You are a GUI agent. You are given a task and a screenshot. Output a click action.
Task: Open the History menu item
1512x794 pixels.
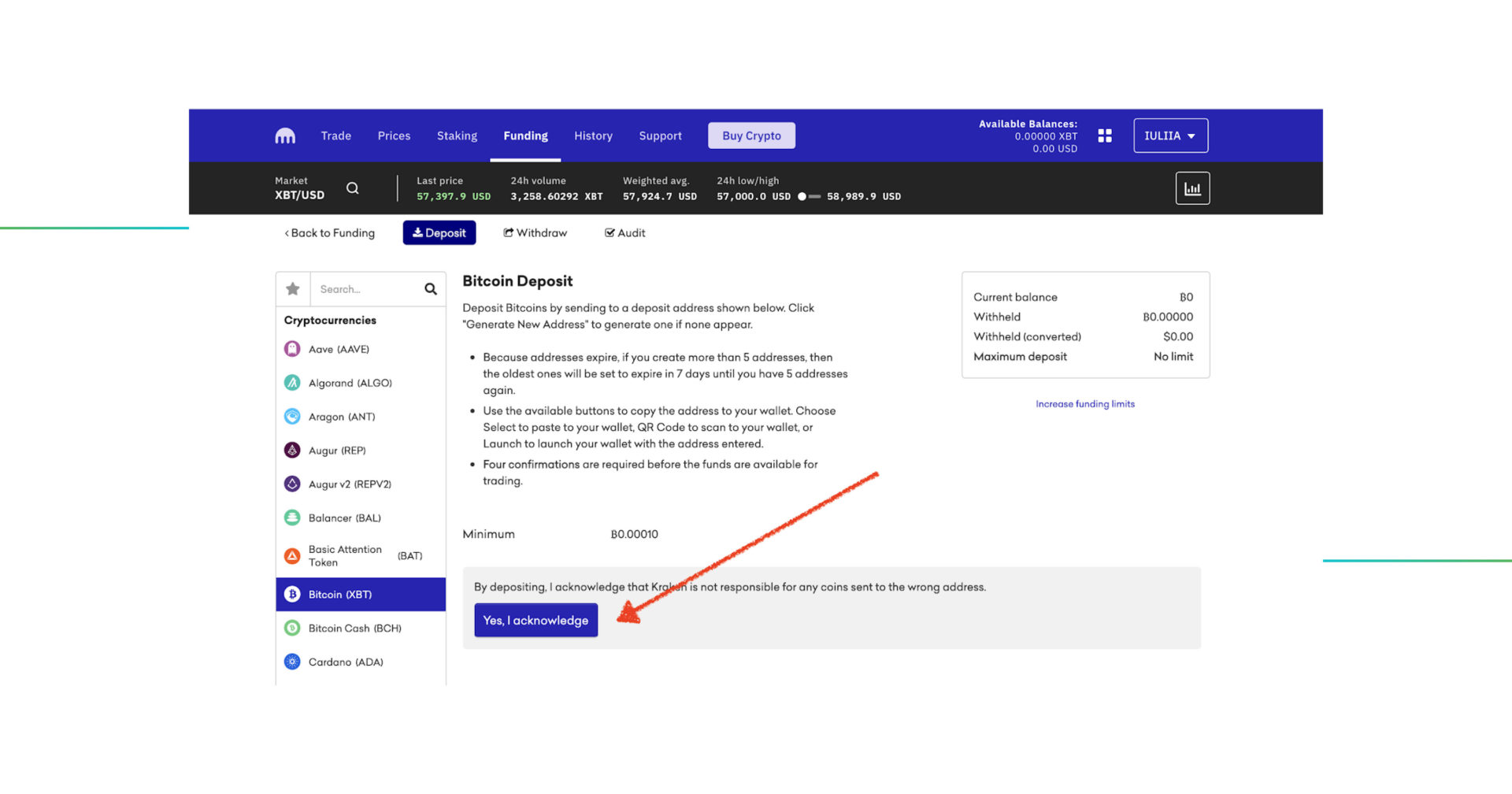pos(593,135)
